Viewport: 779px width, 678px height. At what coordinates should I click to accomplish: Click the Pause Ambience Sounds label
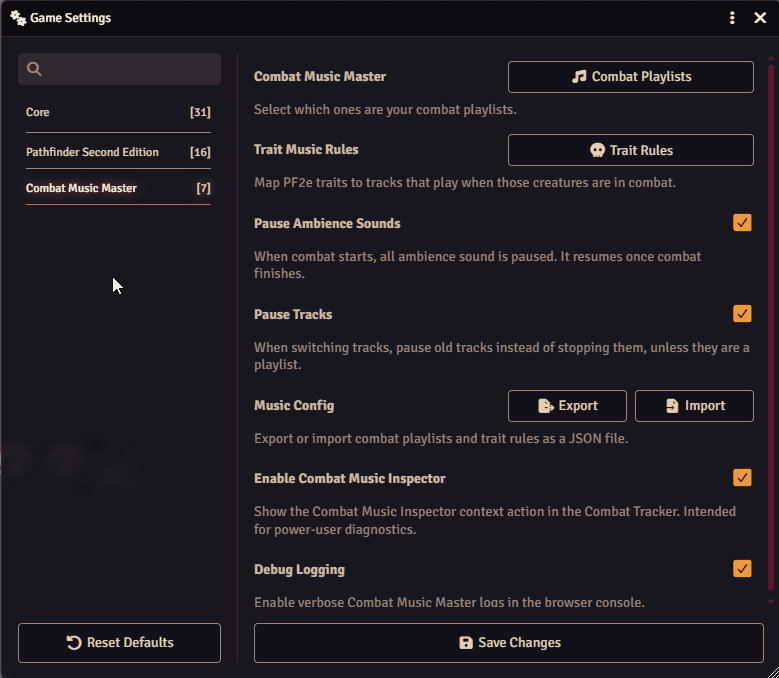pos(327,224)
